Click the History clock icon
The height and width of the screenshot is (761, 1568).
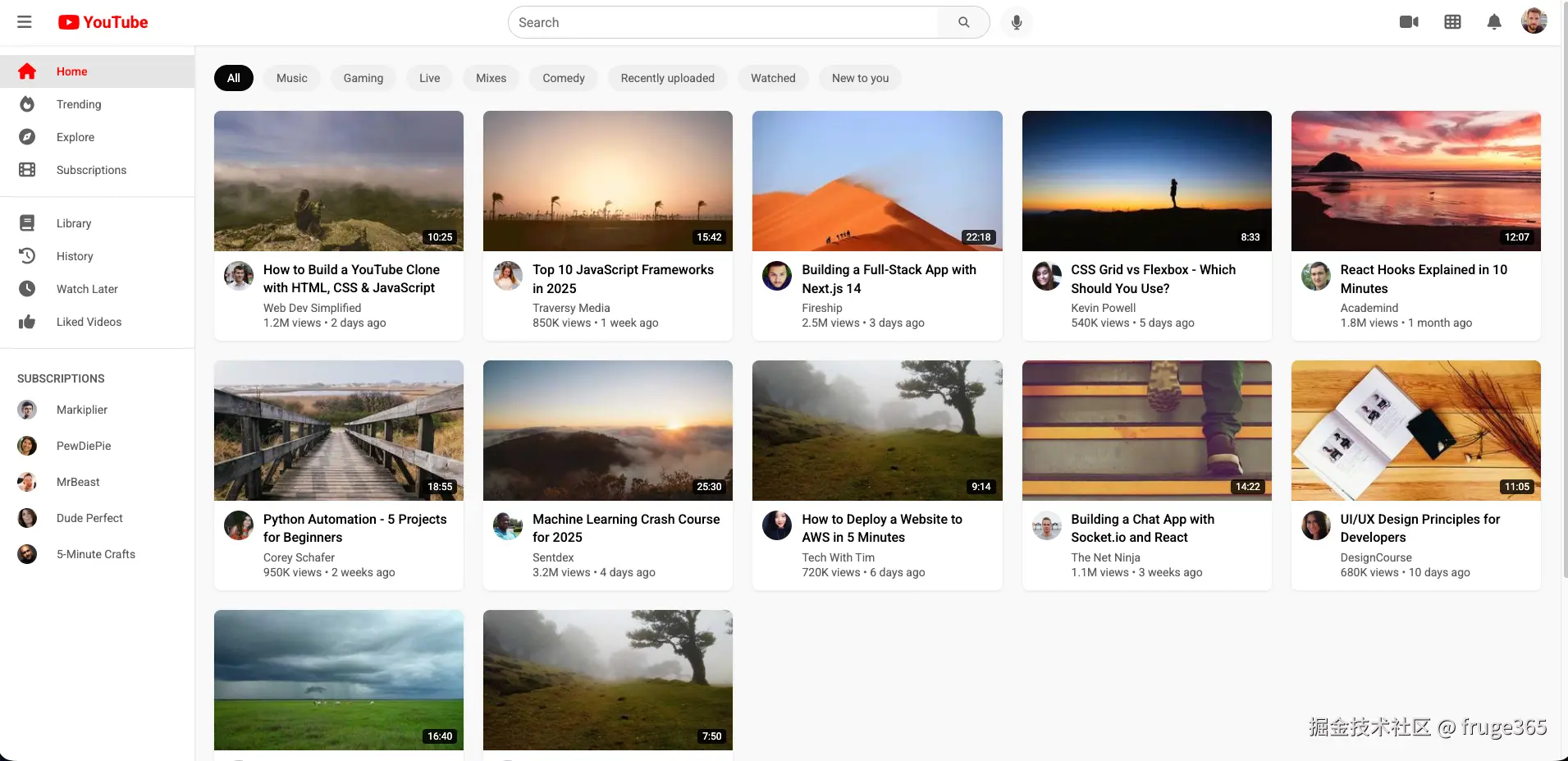pyautogui.click(x=27, y=256)
